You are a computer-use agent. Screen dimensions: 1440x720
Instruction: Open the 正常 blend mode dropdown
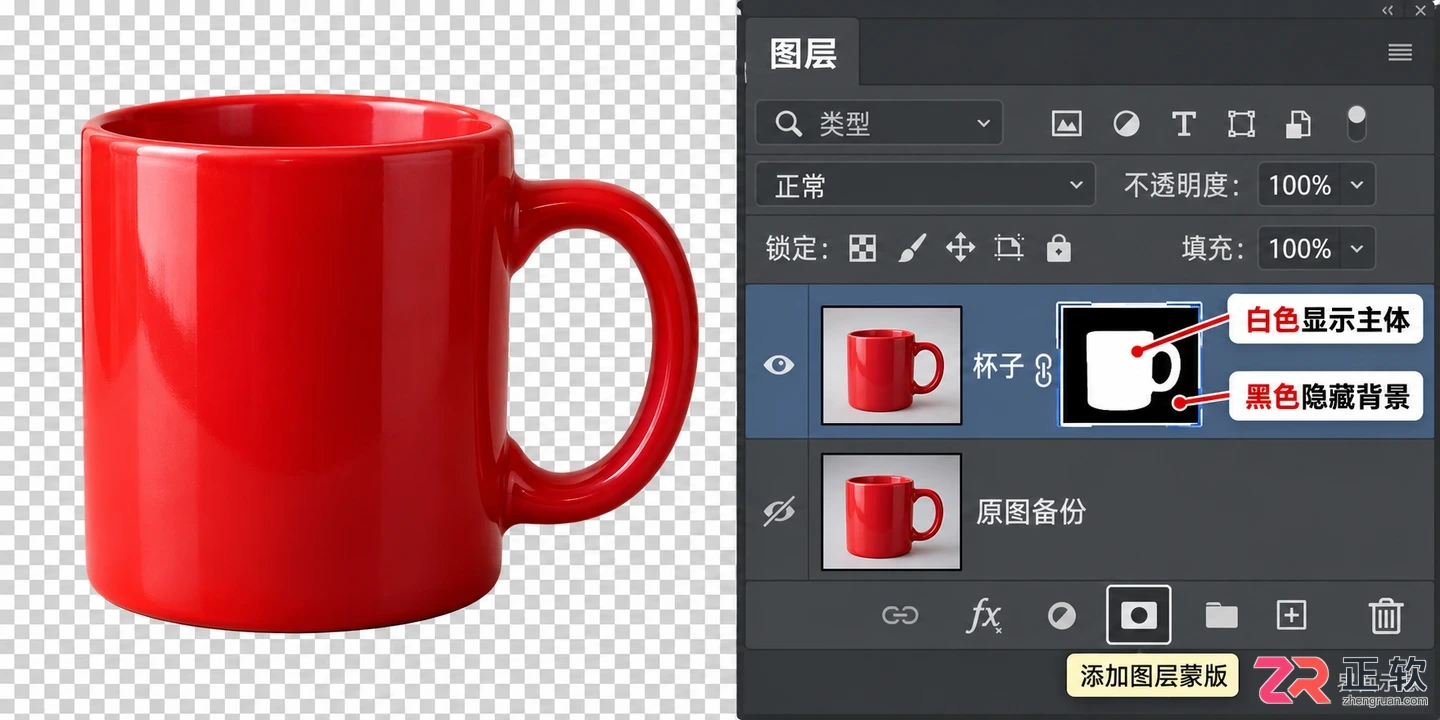[x=926, y=186]
